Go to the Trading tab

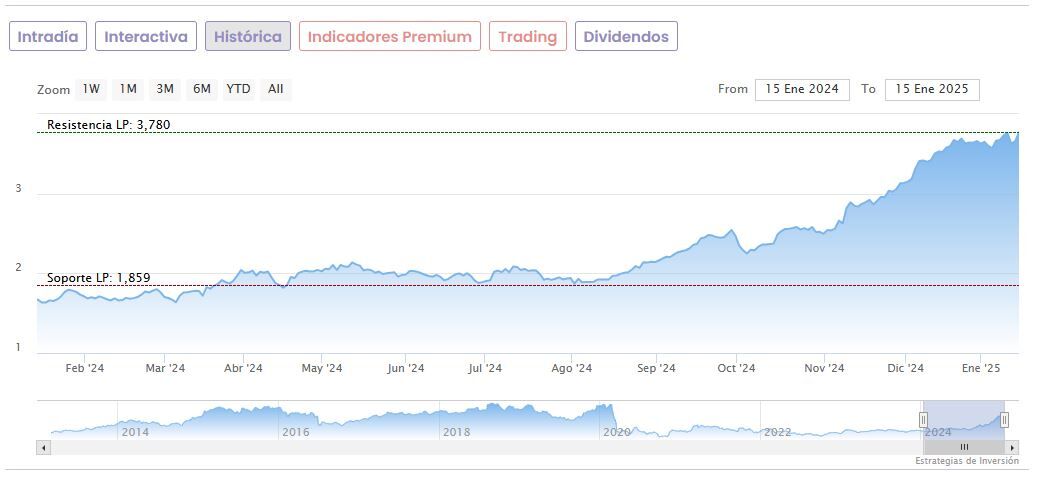click(527, 37)
